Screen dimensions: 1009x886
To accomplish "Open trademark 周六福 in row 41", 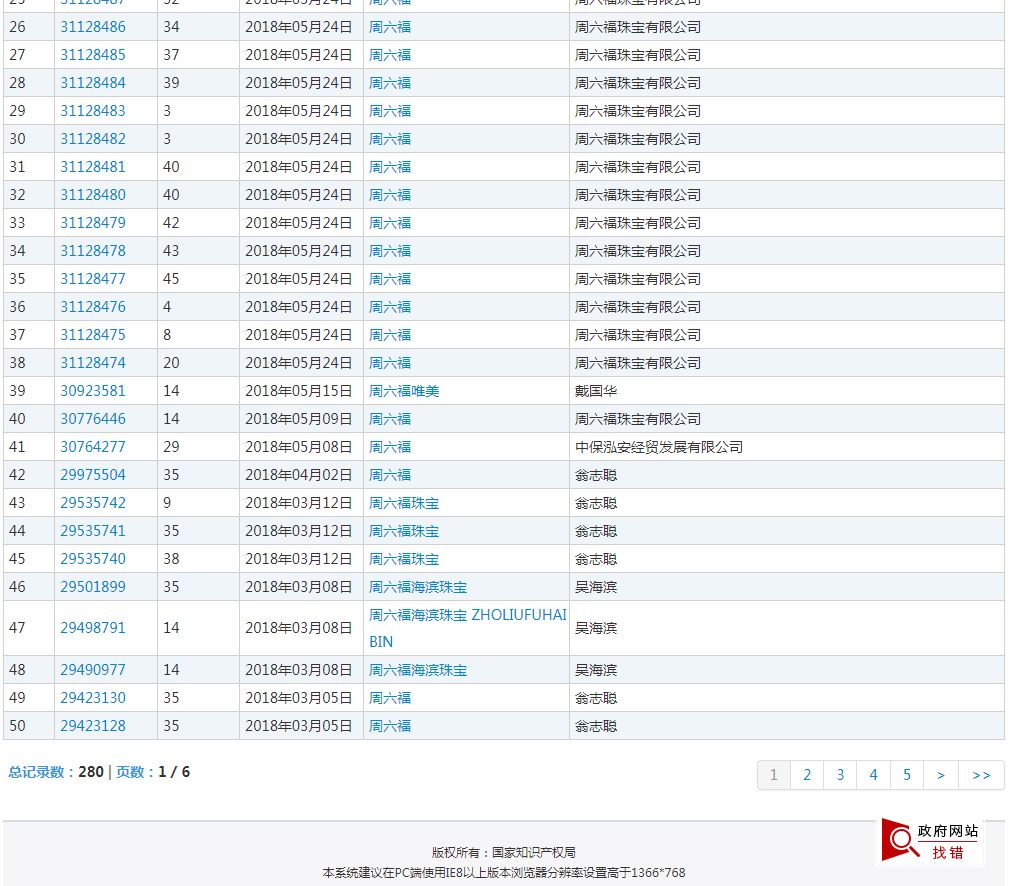I will [390, 447].
